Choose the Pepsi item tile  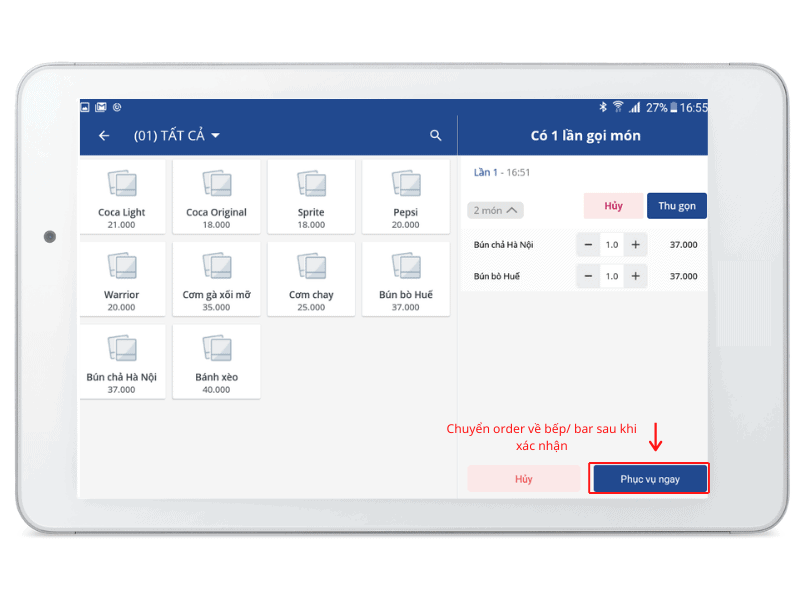point(405,196)
